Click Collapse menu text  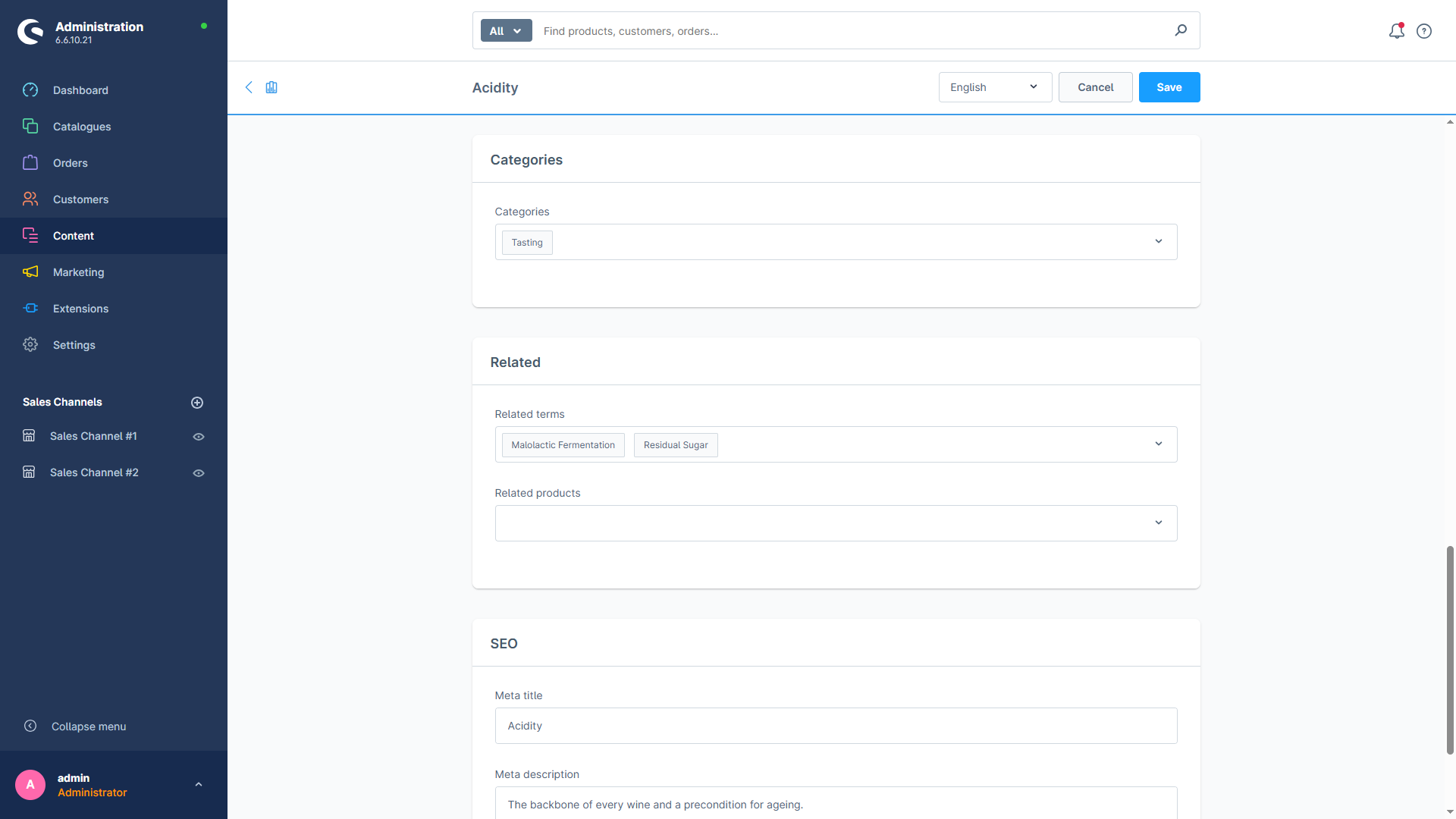(89, 726)
